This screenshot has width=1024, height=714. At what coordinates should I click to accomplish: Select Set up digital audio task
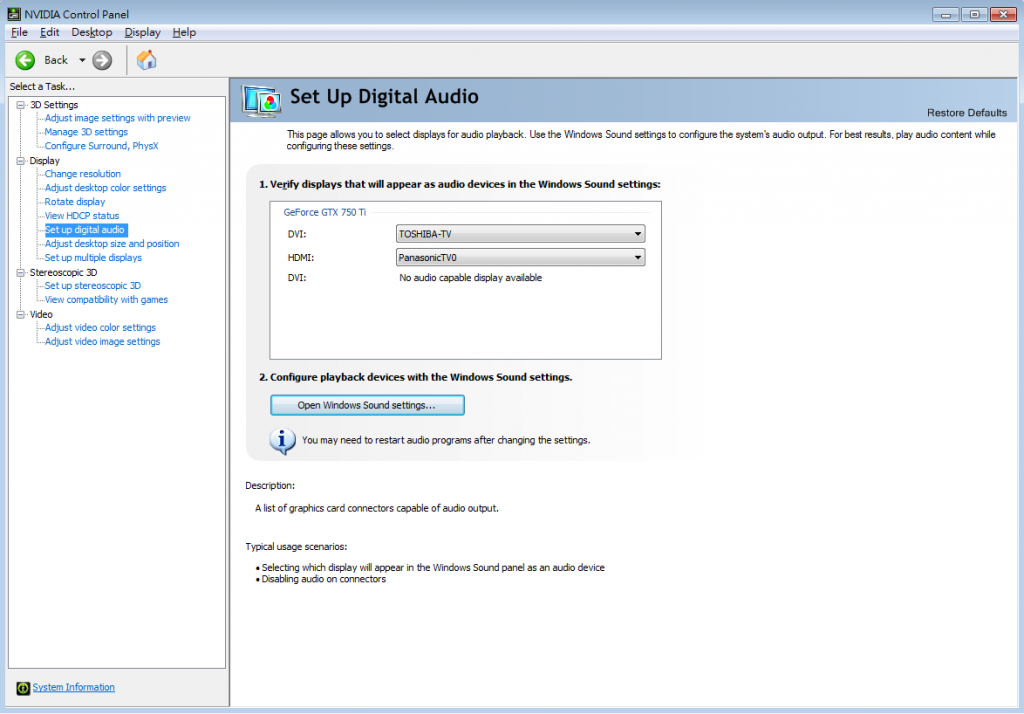pos(85,230)
